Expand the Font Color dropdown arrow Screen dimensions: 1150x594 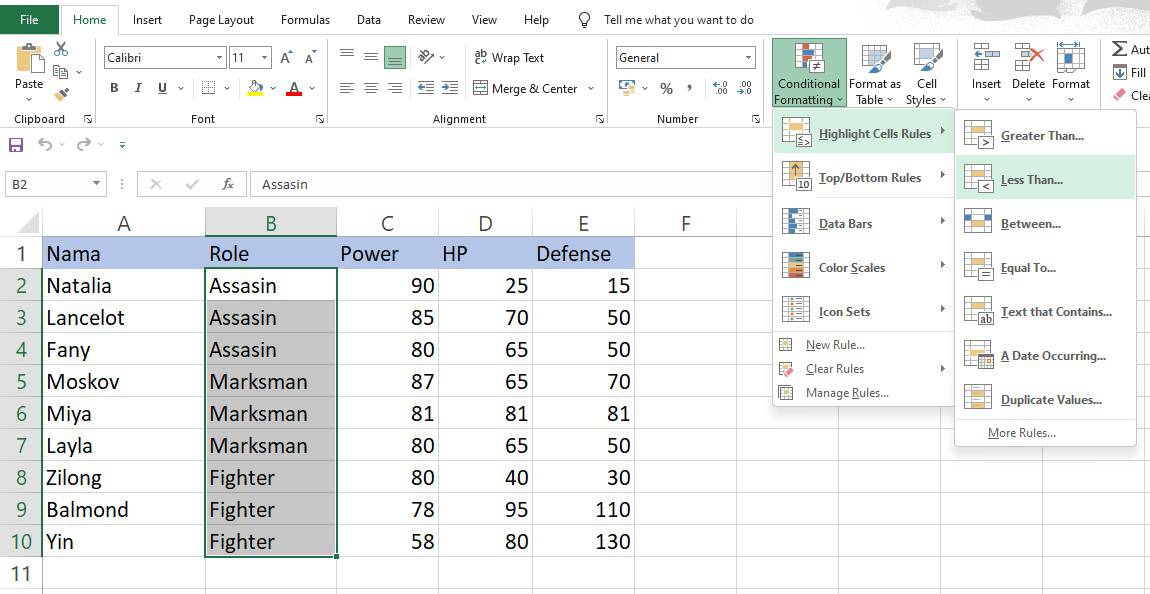(312, 88)
